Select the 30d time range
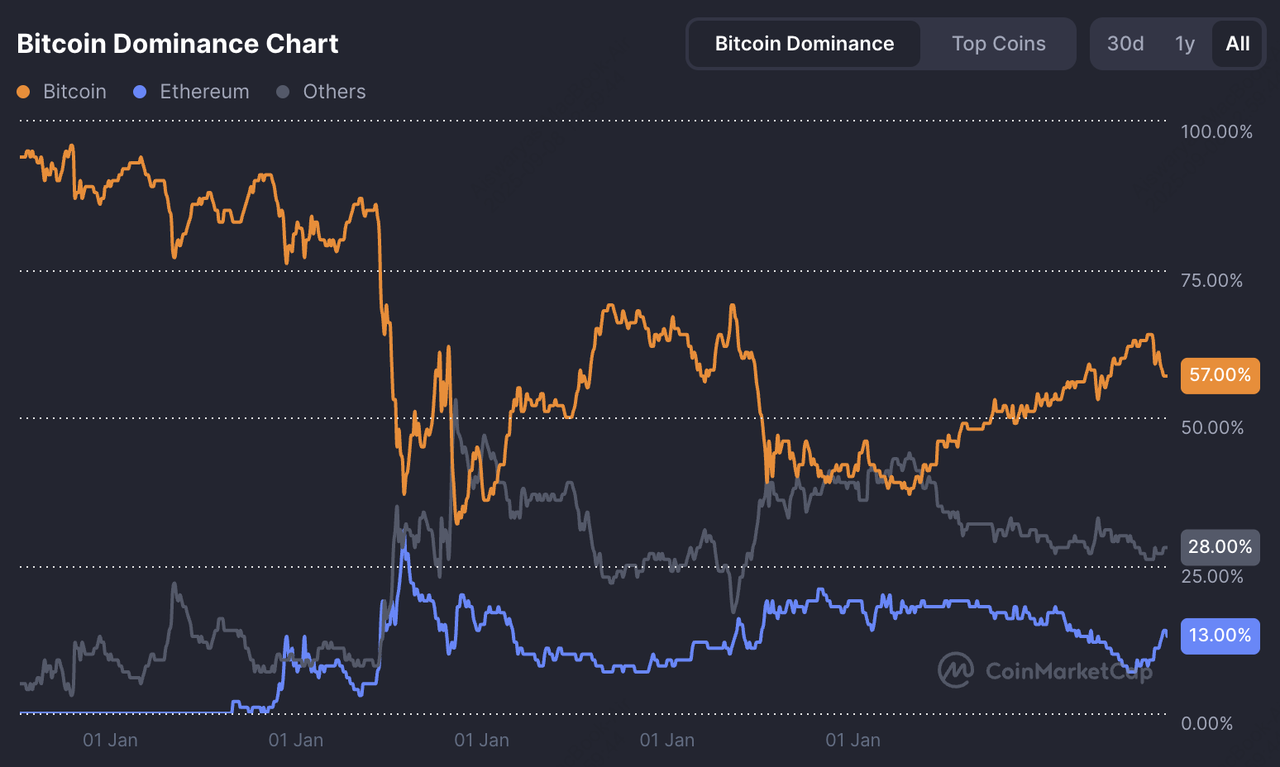This screenshot has width=1280, height=767. point(1125,44)
